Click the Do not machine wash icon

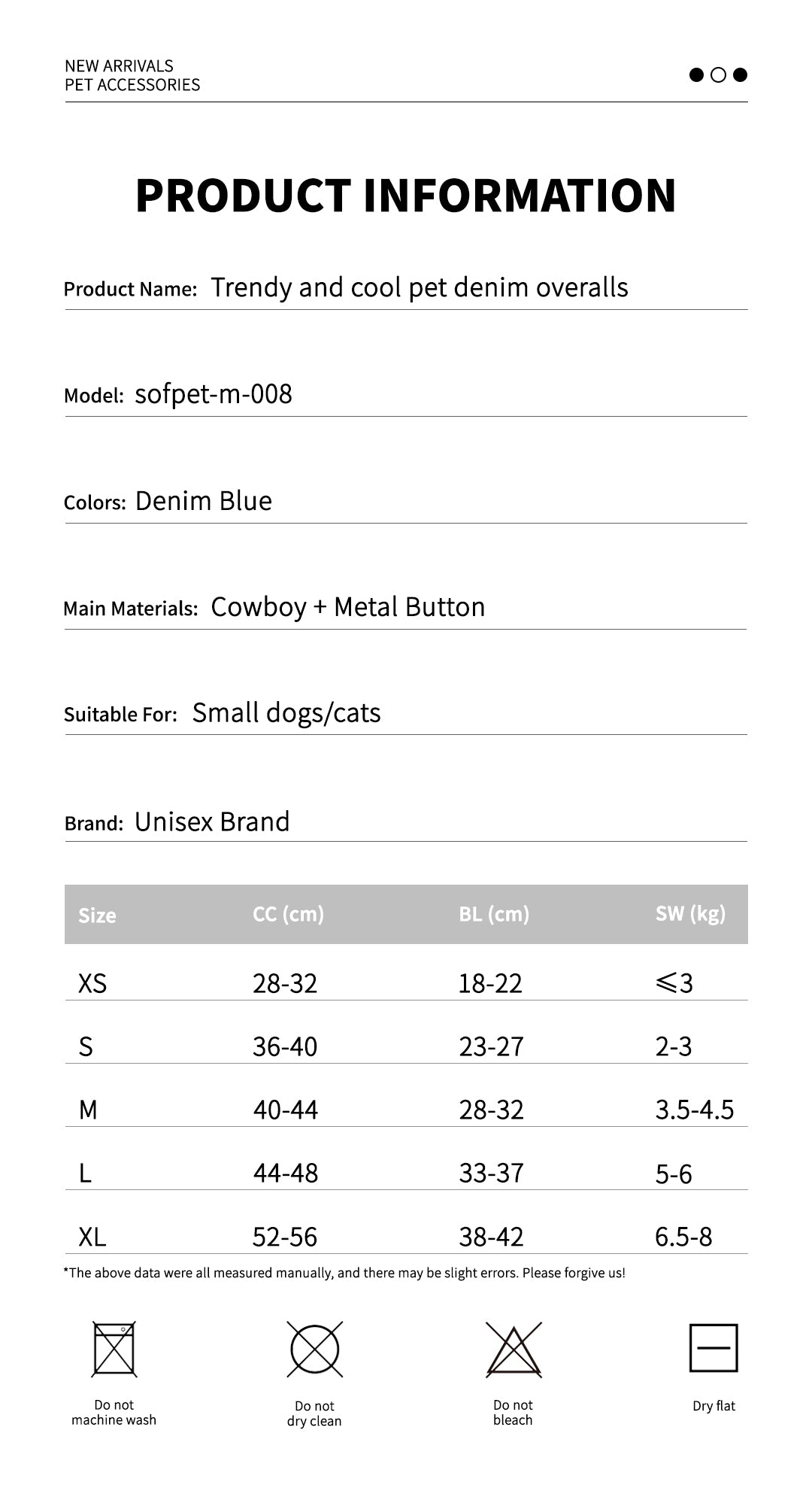(114, 1349)
